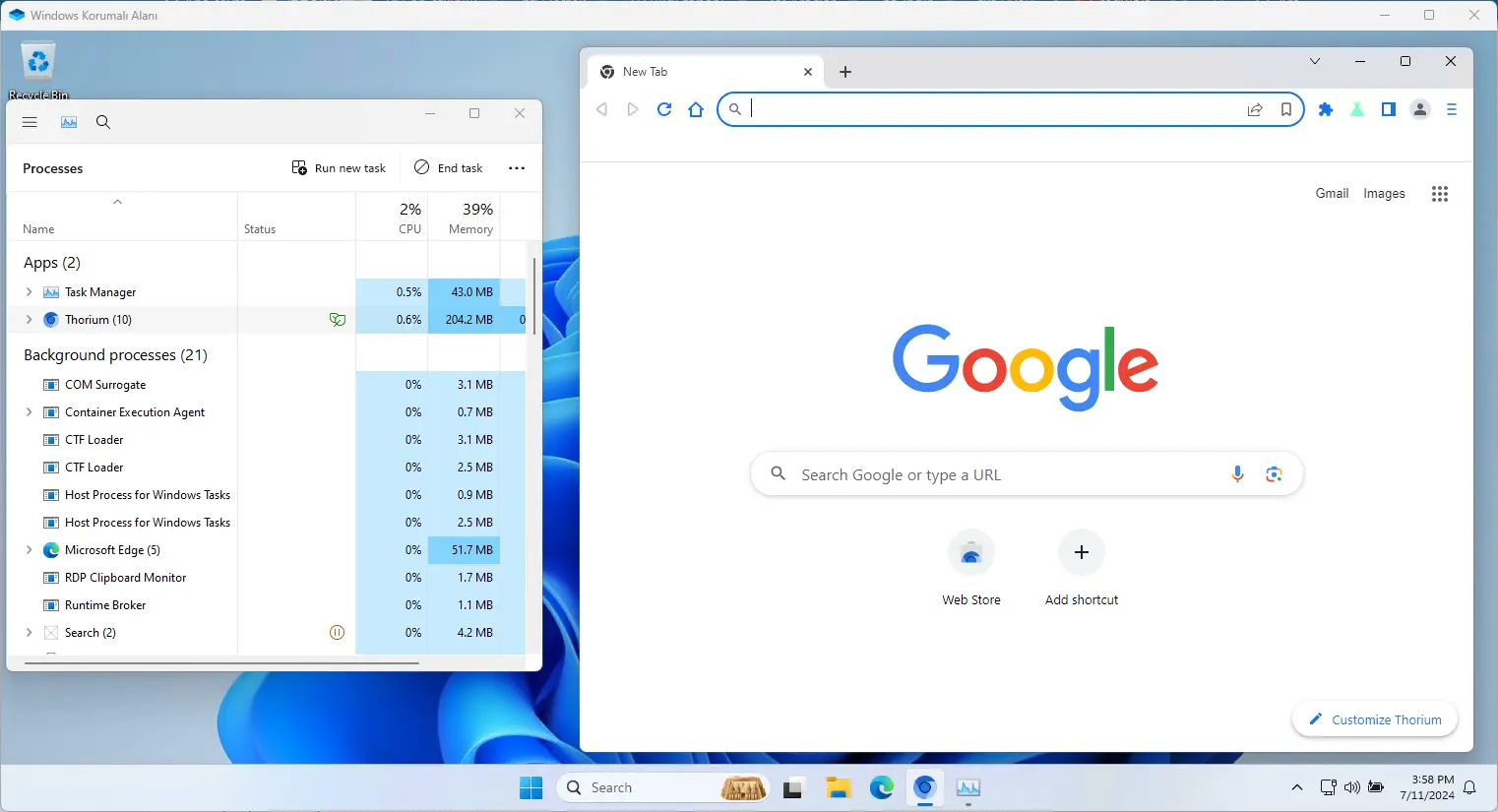Open the Images link

pos(1384,194)
